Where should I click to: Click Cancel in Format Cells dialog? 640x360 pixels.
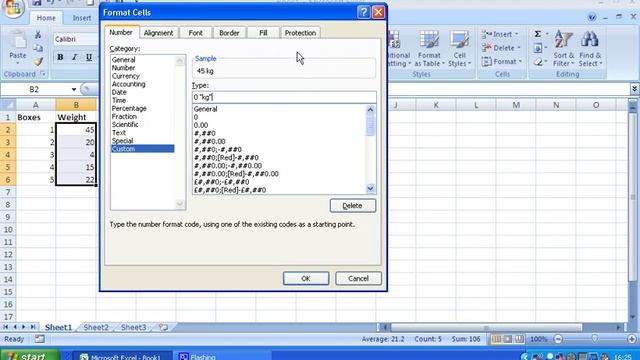pos(358,278)
